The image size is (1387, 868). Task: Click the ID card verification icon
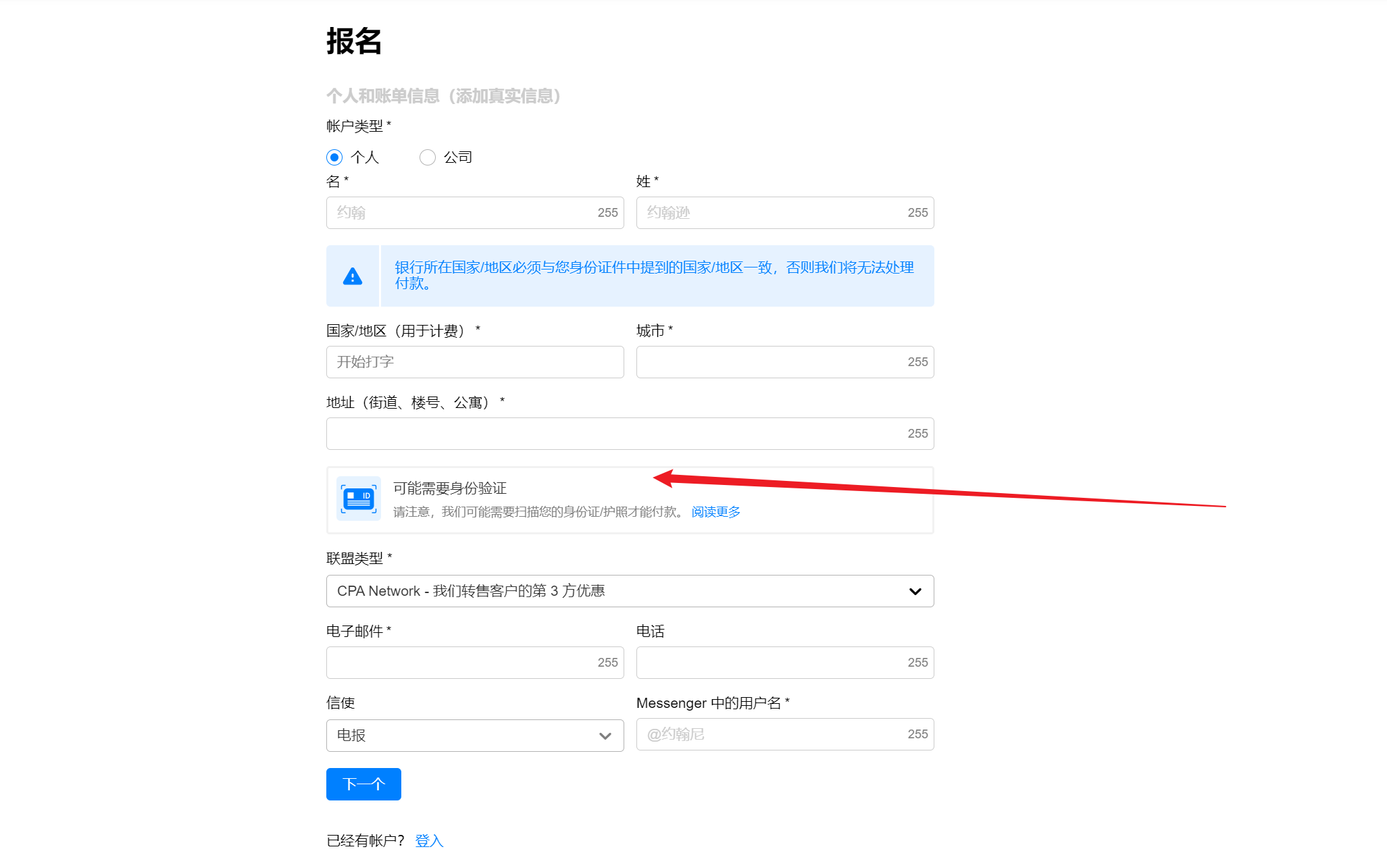click(x=359, y=499)
